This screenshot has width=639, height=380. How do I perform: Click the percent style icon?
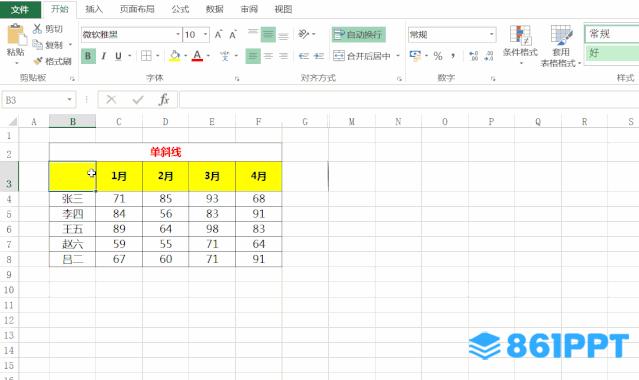[438, 56]
